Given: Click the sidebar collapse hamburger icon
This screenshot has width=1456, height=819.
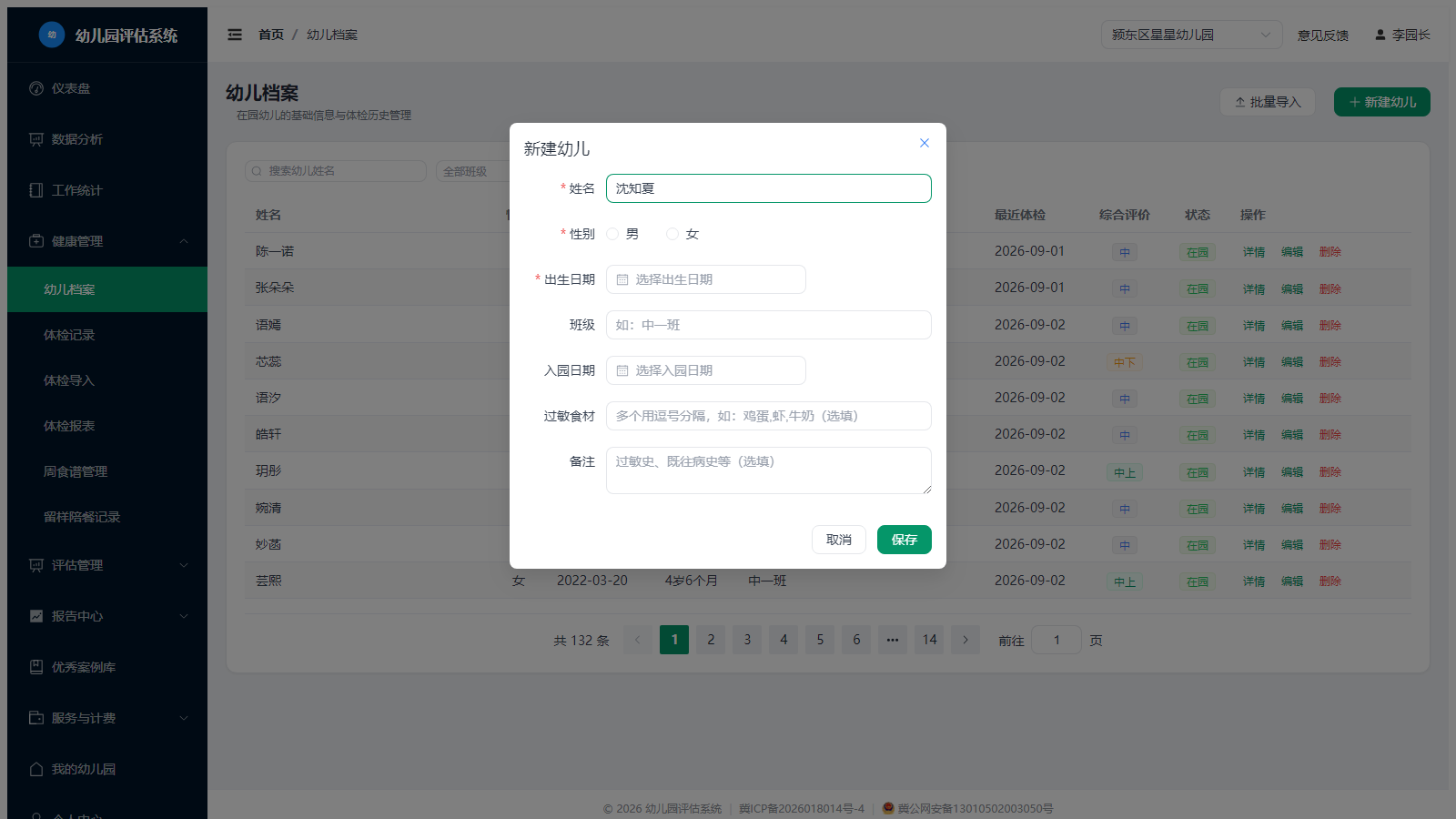Looking at the screenshot, I should 235,35.
